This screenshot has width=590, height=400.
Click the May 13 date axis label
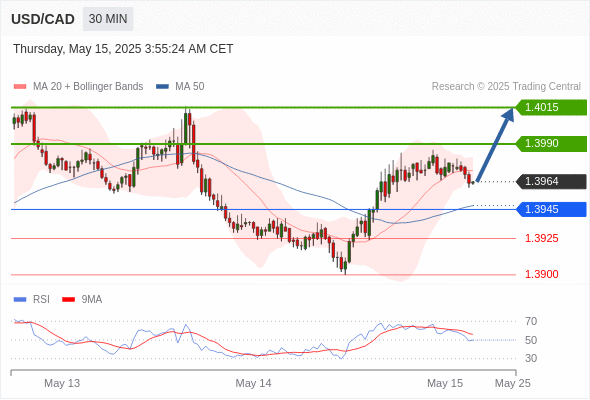(62, 383)
